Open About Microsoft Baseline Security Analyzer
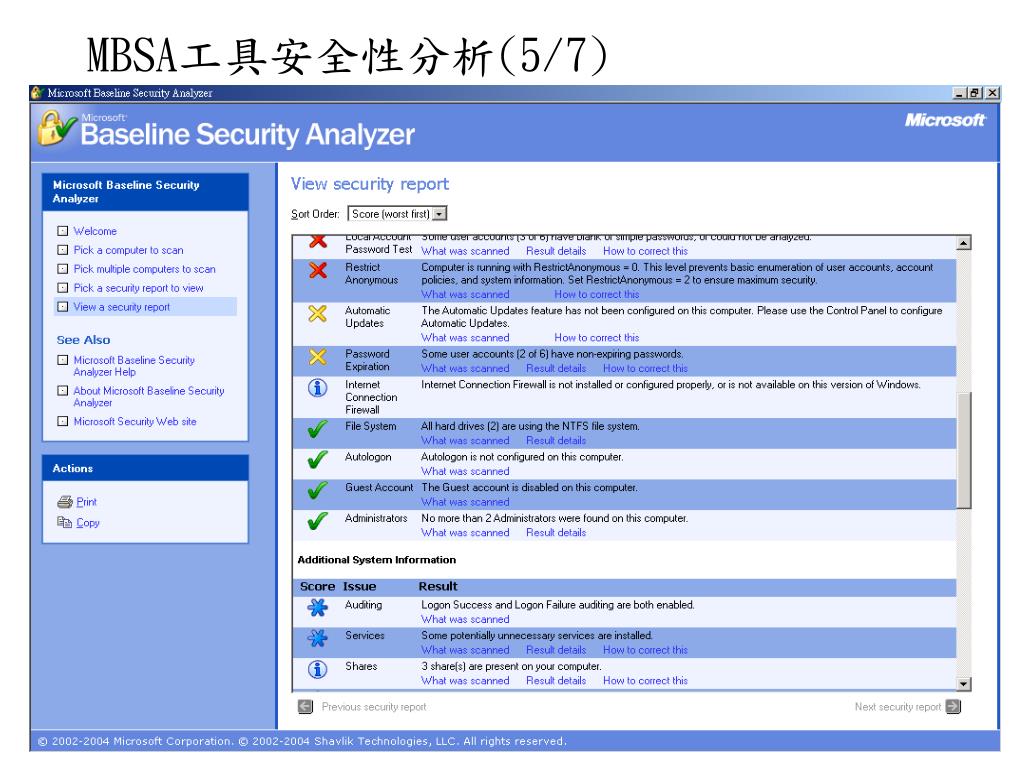 pos(149,396)
